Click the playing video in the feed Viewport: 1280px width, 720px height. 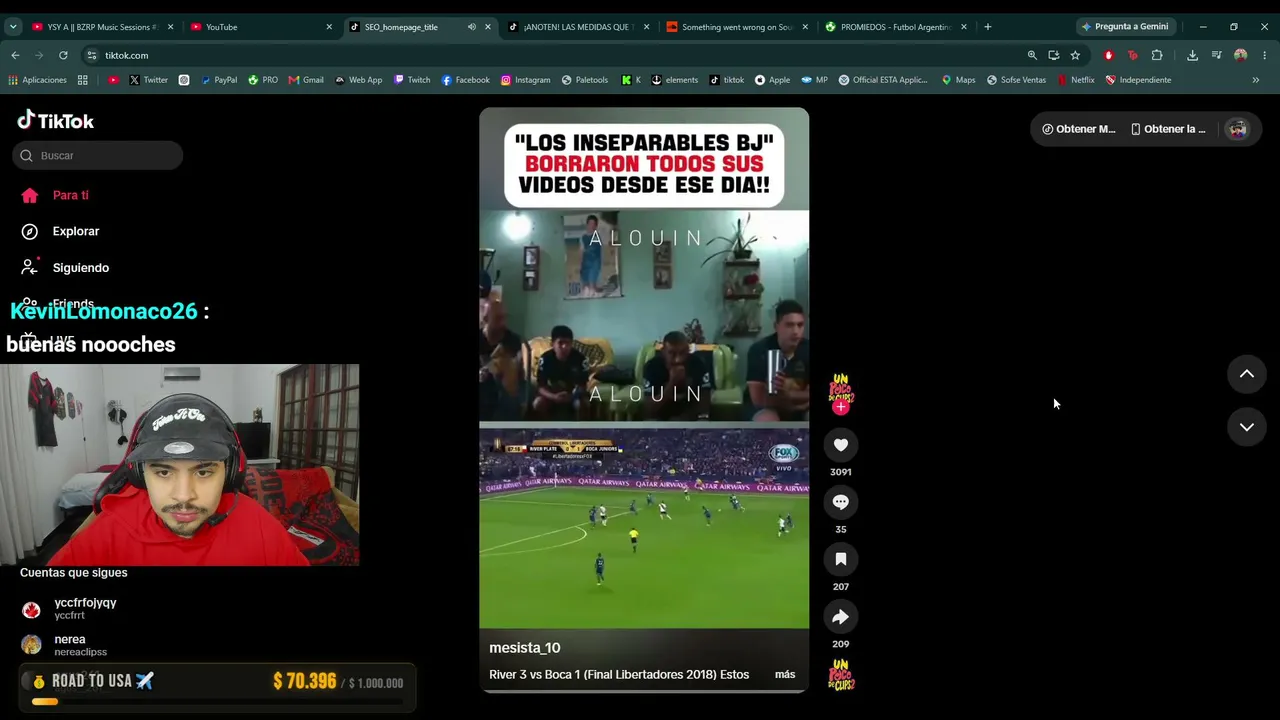644,400
